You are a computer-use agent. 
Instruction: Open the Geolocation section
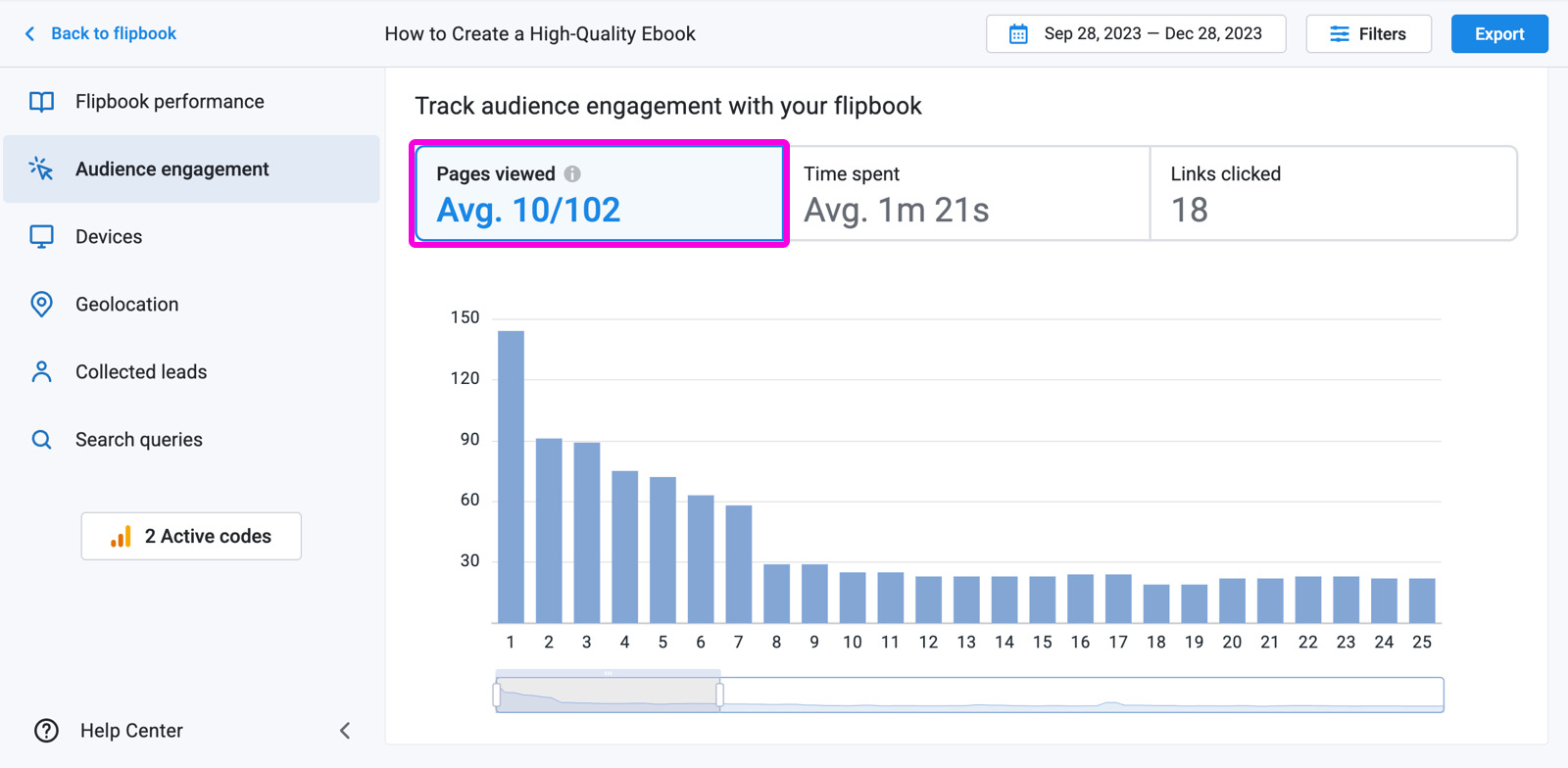[x=191, y=305]
